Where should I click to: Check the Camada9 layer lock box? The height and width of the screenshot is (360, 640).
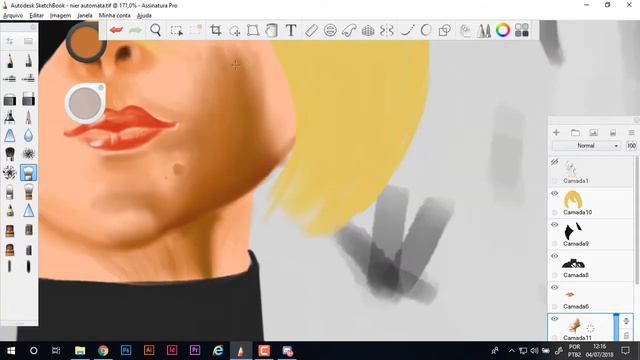tap(554, 244)
